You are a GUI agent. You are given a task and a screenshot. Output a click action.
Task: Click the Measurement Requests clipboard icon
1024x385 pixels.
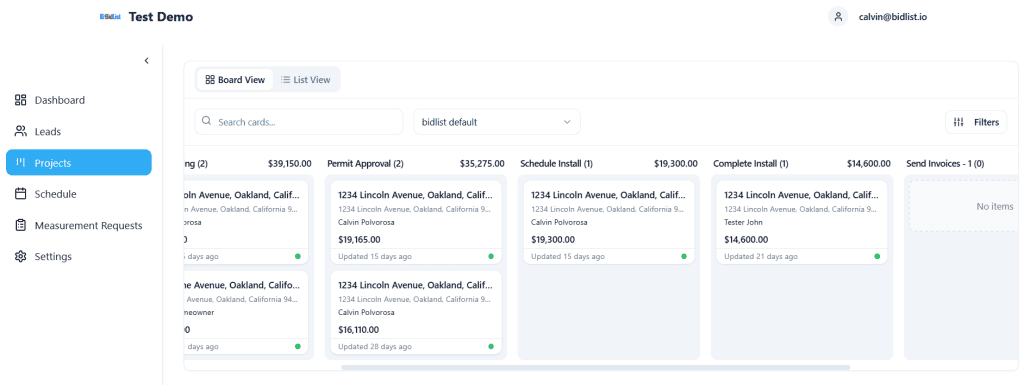(x=20, y=225)
